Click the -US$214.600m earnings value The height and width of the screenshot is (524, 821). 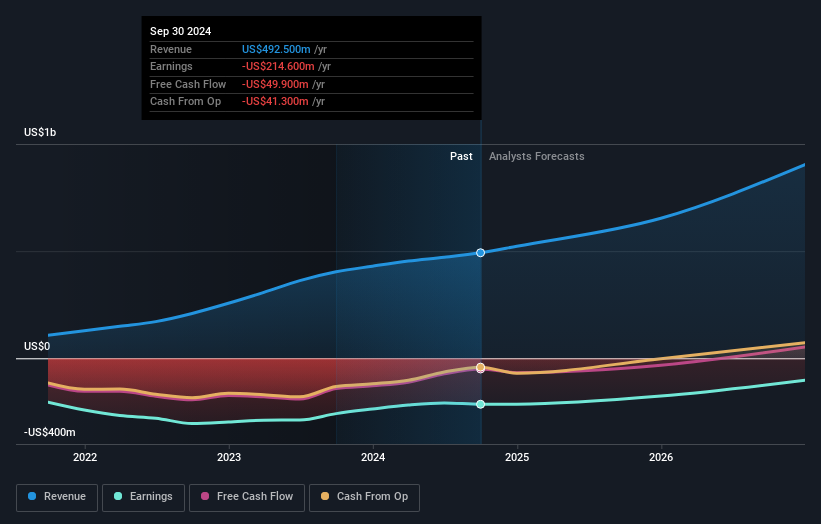pyautogui.click(x=278, y=66)
